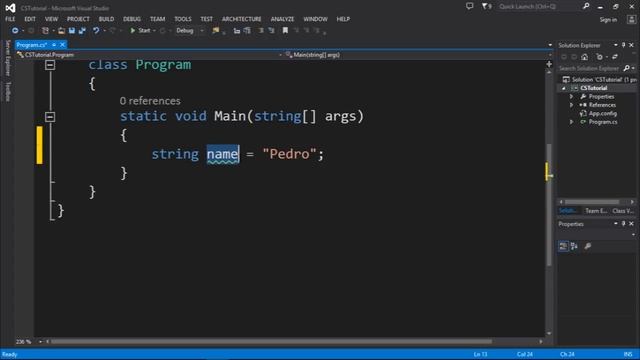
Task: Select App.config in Solution Explorer
Action: pos(602,113)
